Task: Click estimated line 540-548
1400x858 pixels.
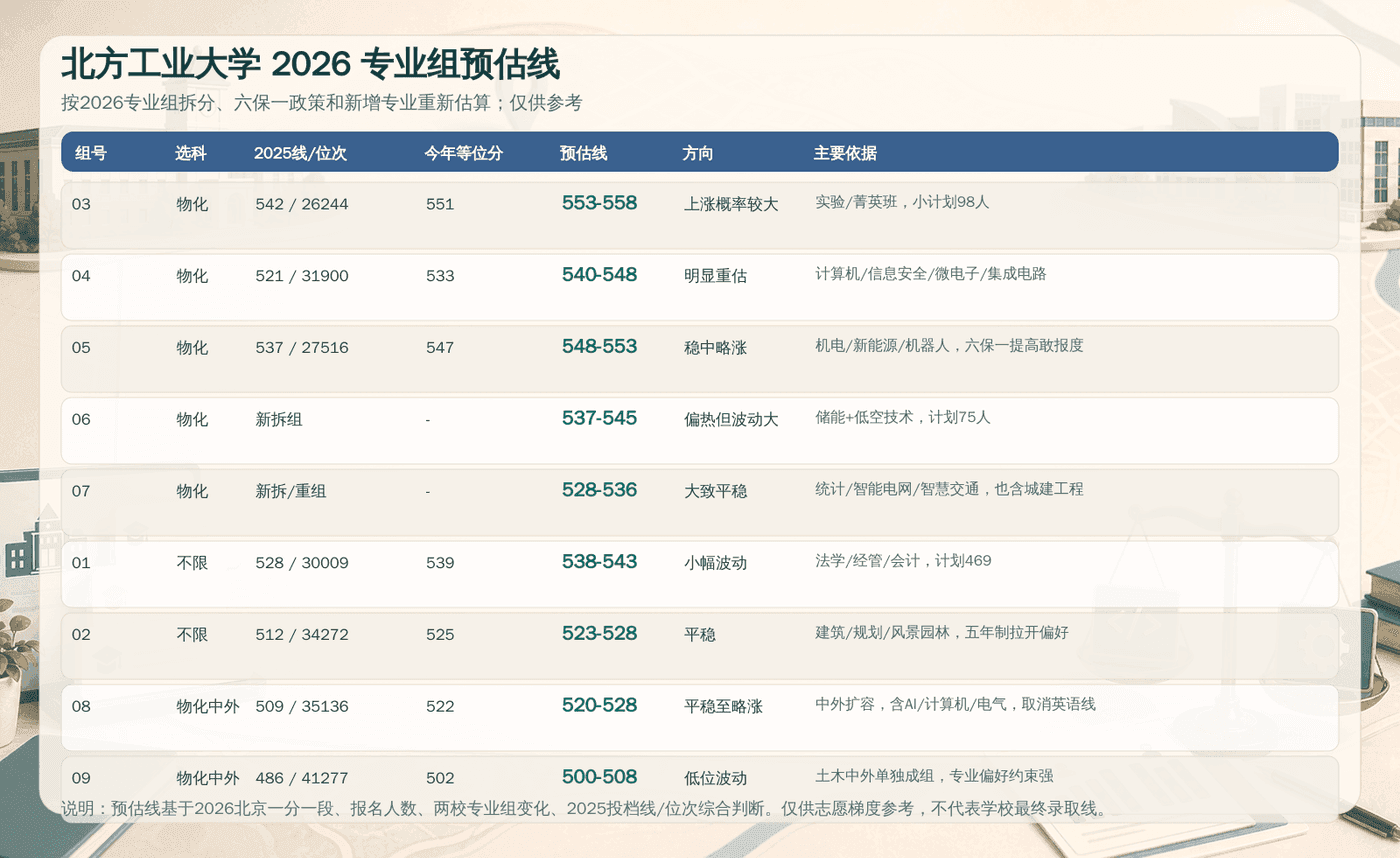Action: (599, 275)
